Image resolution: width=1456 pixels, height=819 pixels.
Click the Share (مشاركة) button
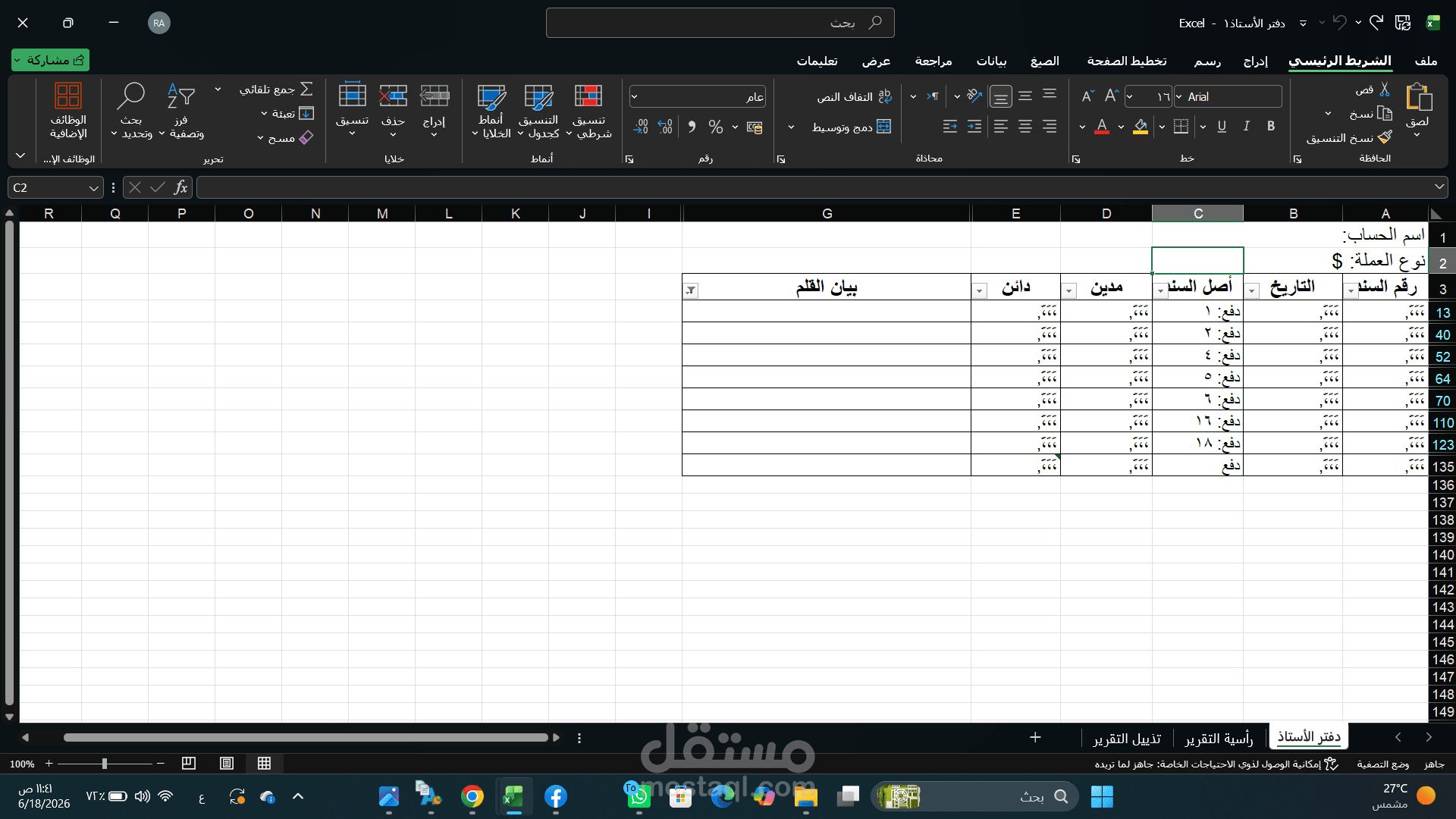(50, 60)
